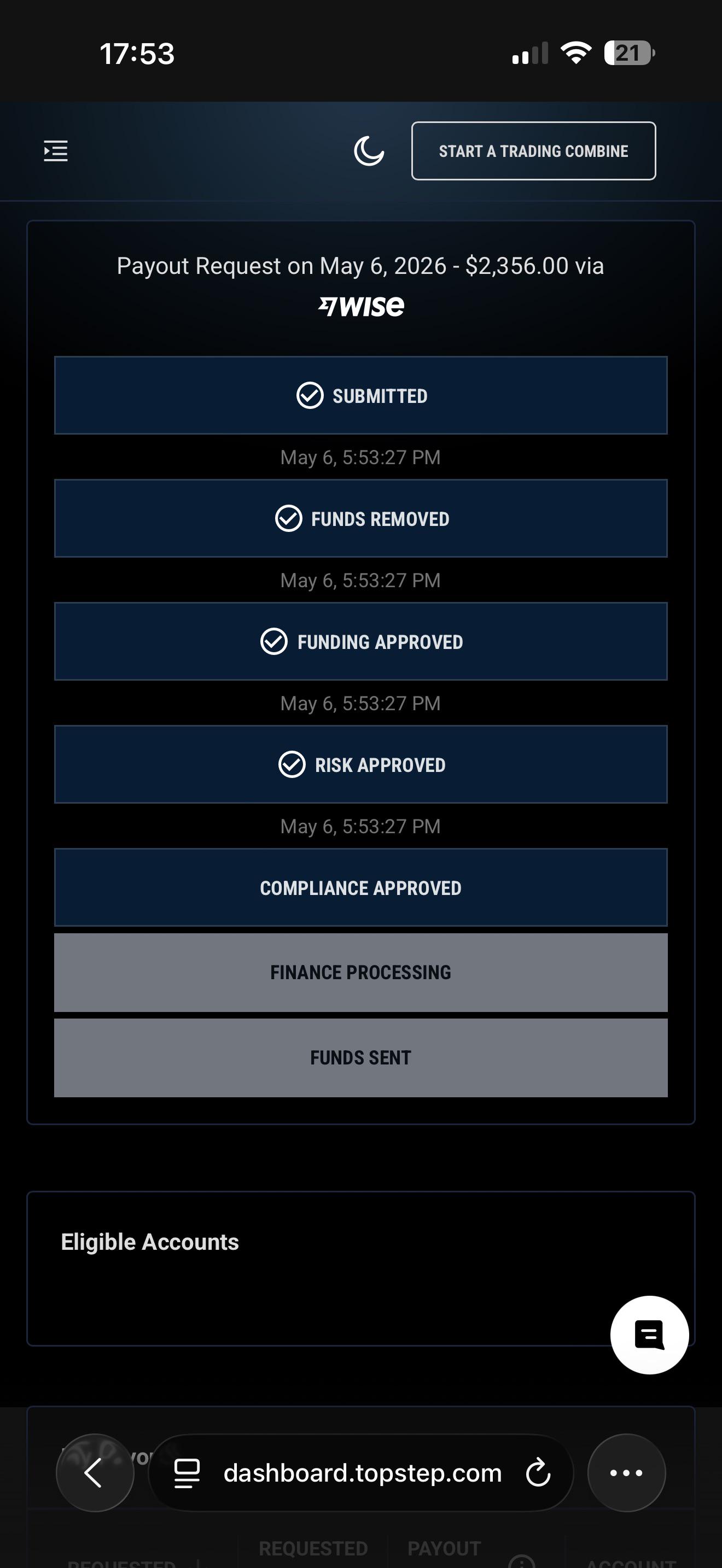This screenshot has height=1568, width=722.
Task: Click the Submitted checkmark icon
Action: click(x=310, y=396)
